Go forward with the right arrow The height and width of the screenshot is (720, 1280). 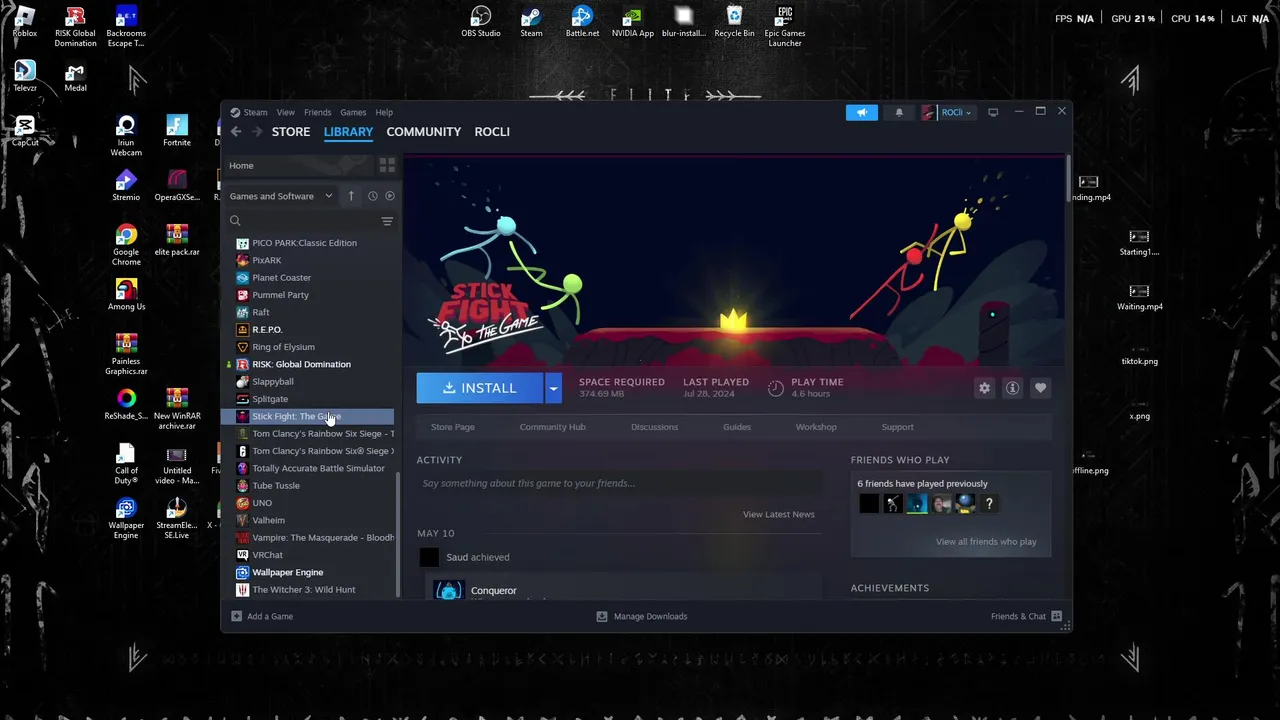coord(257,132)
